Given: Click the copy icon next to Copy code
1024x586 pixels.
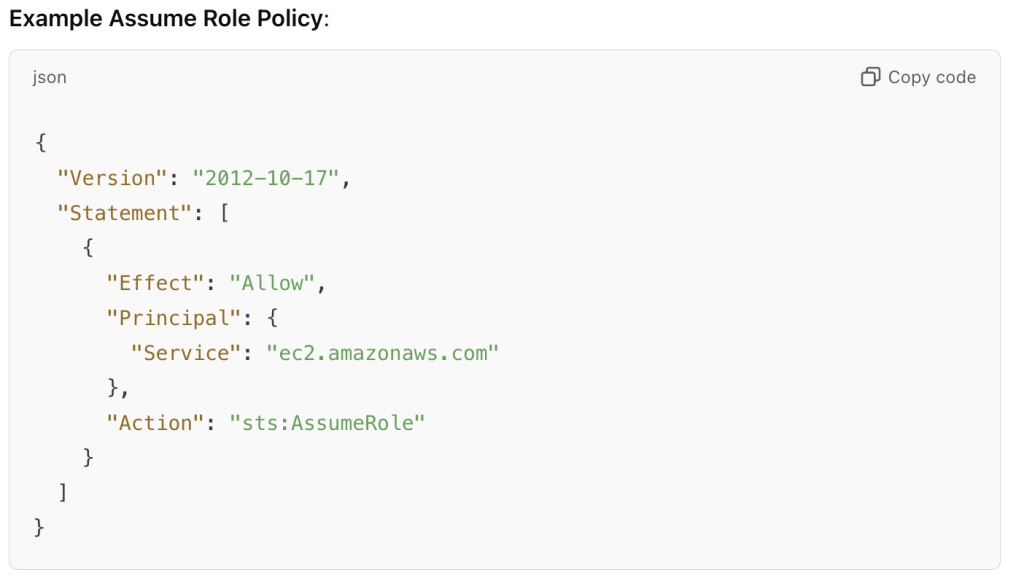Looking at the screenshot, I should [x=870, y=77].
